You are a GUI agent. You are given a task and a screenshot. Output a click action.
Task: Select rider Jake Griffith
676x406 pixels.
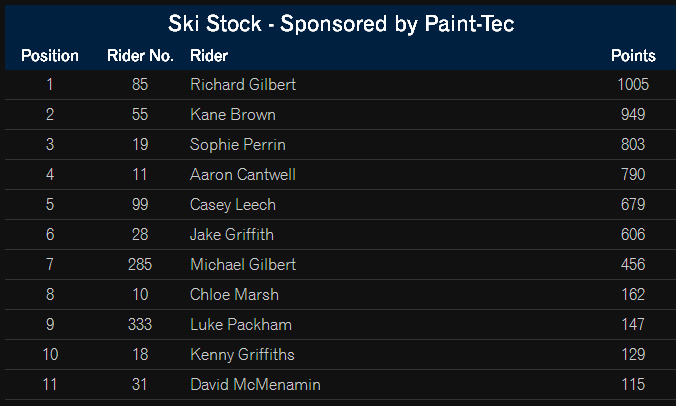[232, 234]
